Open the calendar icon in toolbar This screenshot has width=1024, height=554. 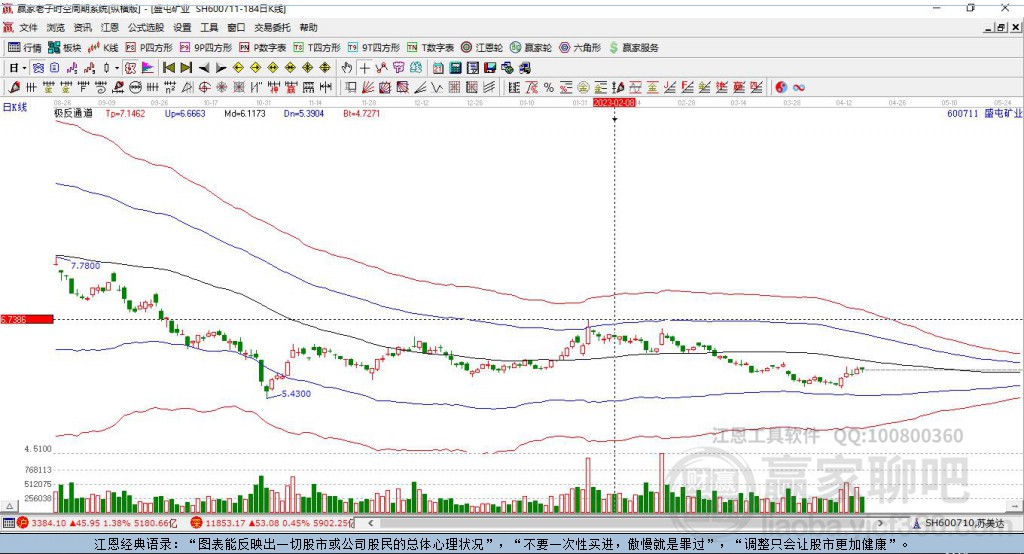(x=438, y=68)
